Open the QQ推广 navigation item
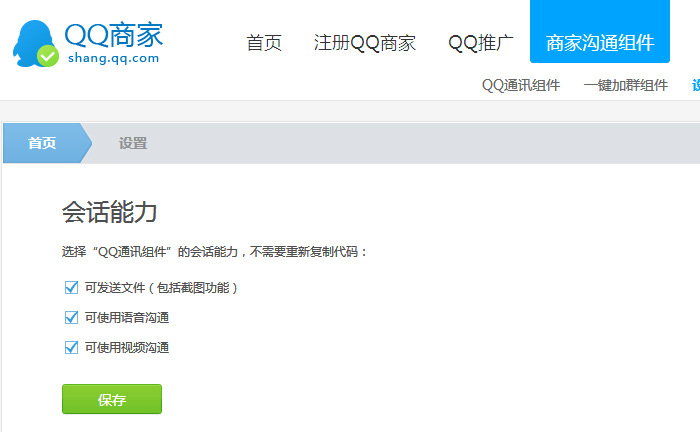Image resolution: width=700 pixels, height=432 pixels. click(481, 43)
